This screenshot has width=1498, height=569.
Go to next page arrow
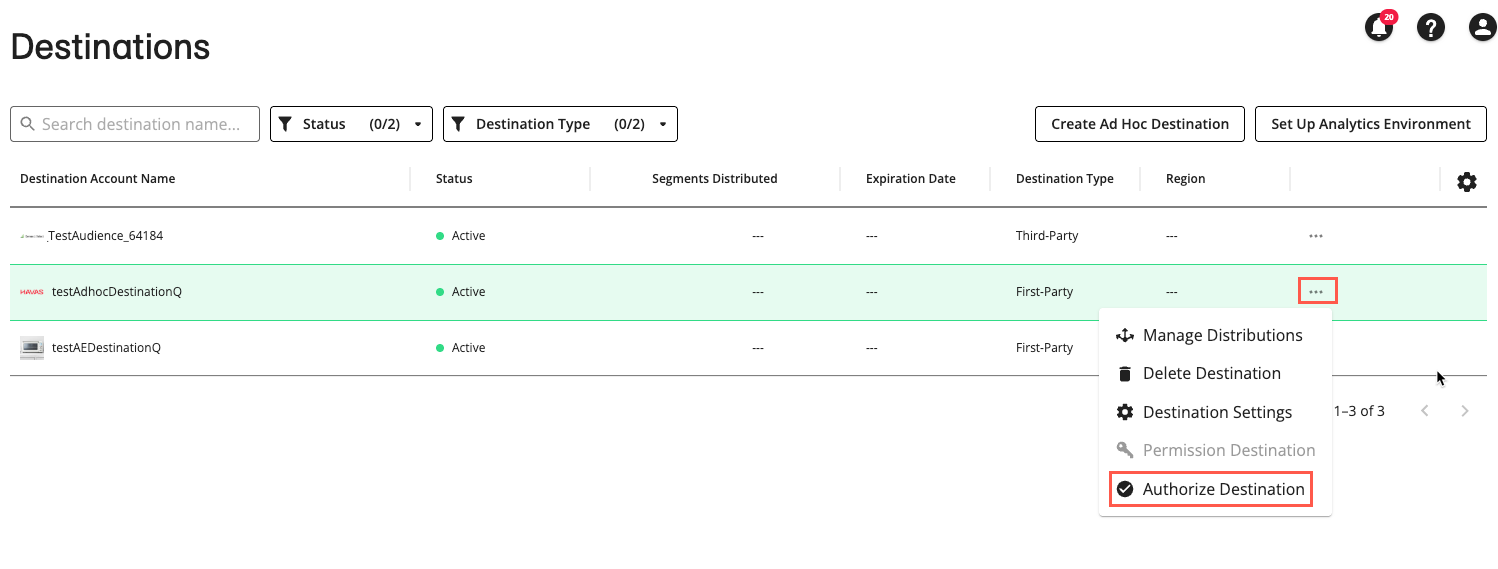click(1465, 411)
